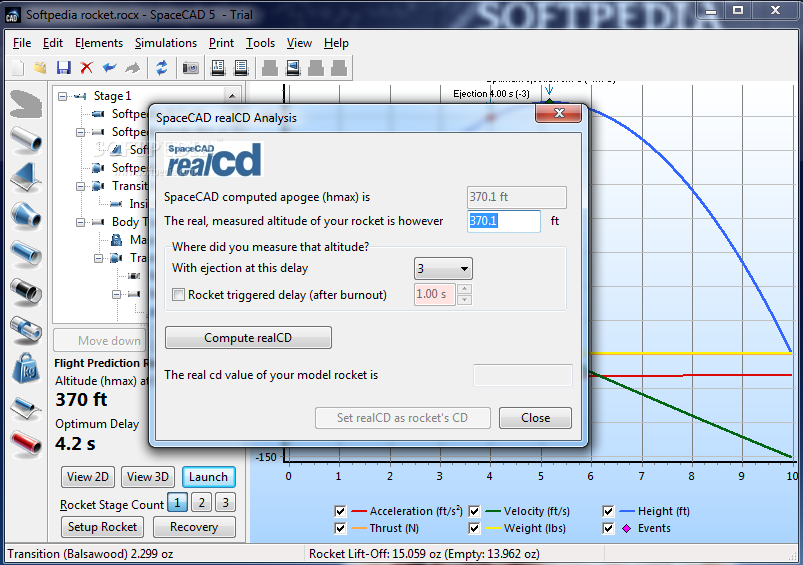Viewport: 803px width, 565px height.
Task: Open the Edit menu
Action: point(53,43)
